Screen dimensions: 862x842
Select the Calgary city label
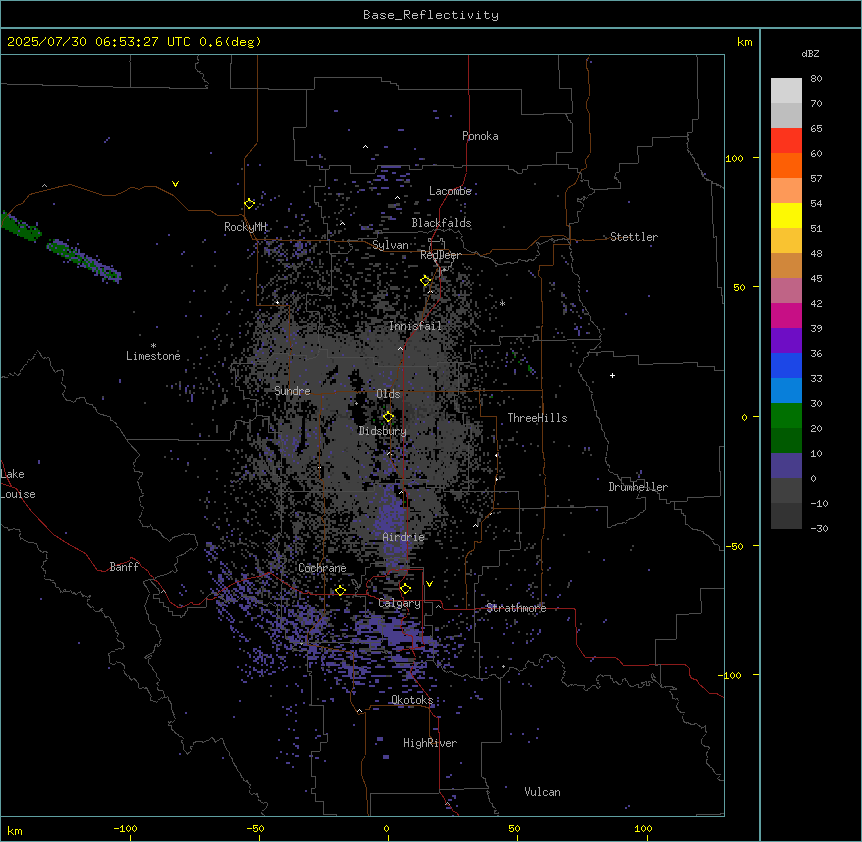[x=399, y=603]
